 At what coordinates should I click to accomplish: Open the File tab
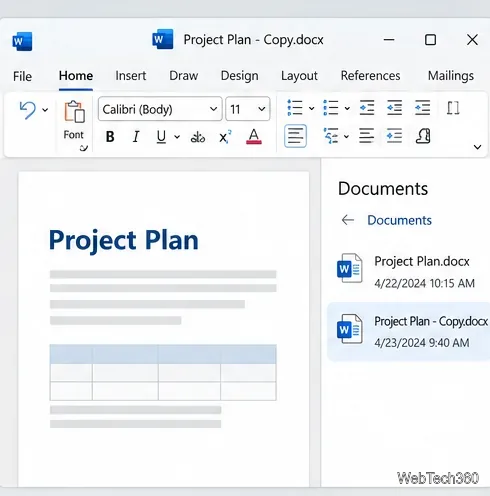(22, 76)
